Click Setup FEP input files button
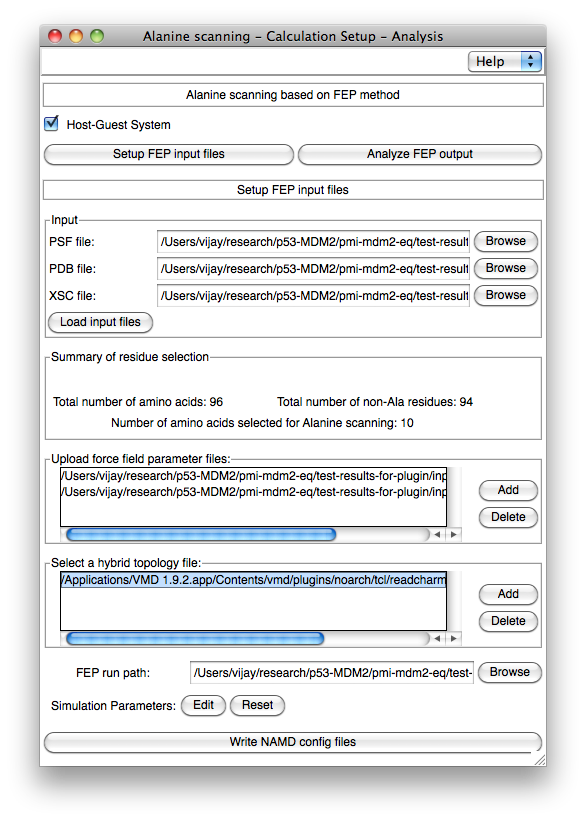 click(169, 154)
